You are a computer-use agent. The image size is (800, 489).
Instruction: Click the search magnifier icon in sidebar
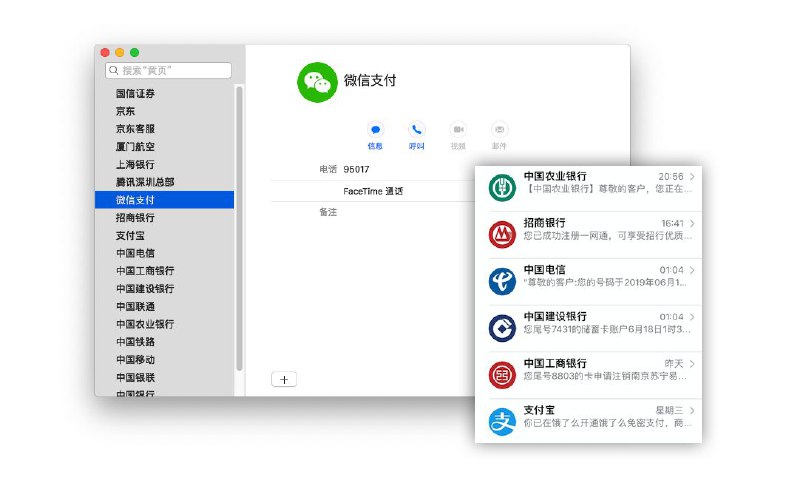point(114,70)
